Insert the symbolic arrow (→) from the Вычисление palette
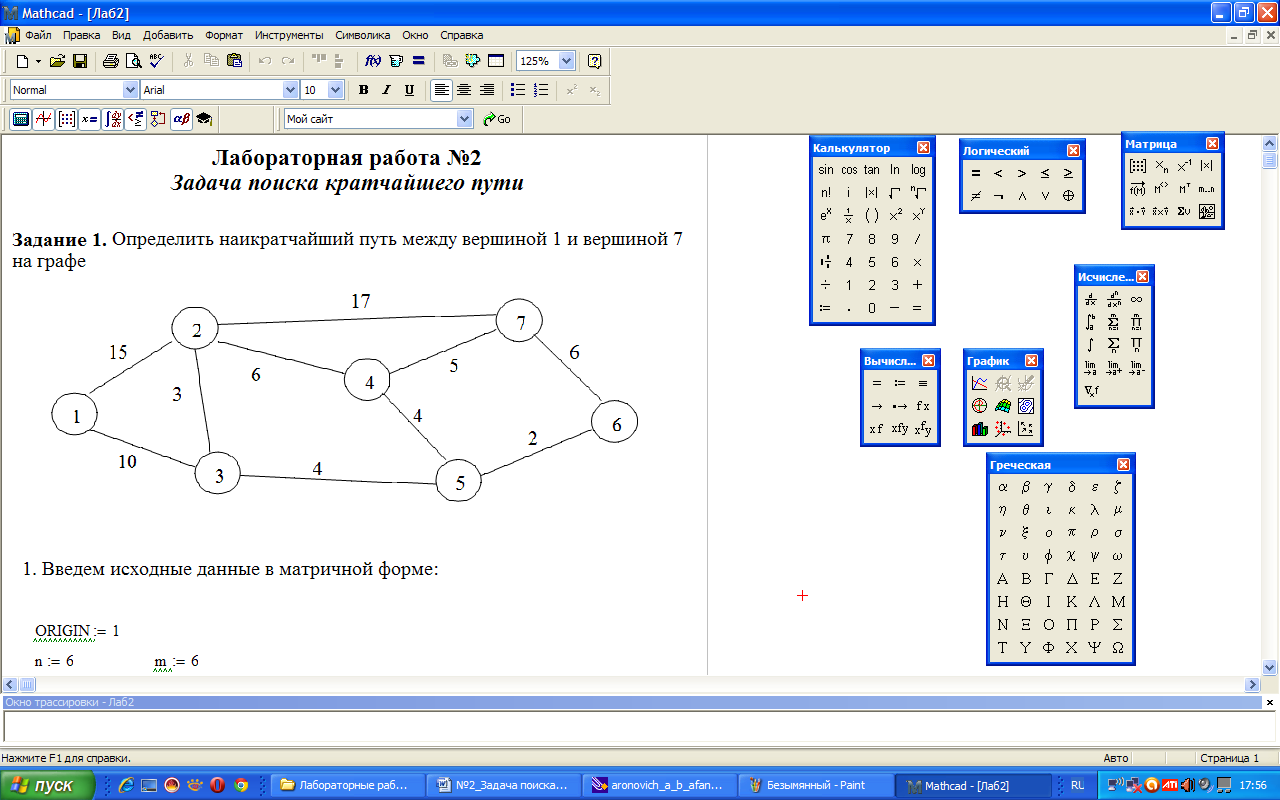 click(x=876, y=406)
